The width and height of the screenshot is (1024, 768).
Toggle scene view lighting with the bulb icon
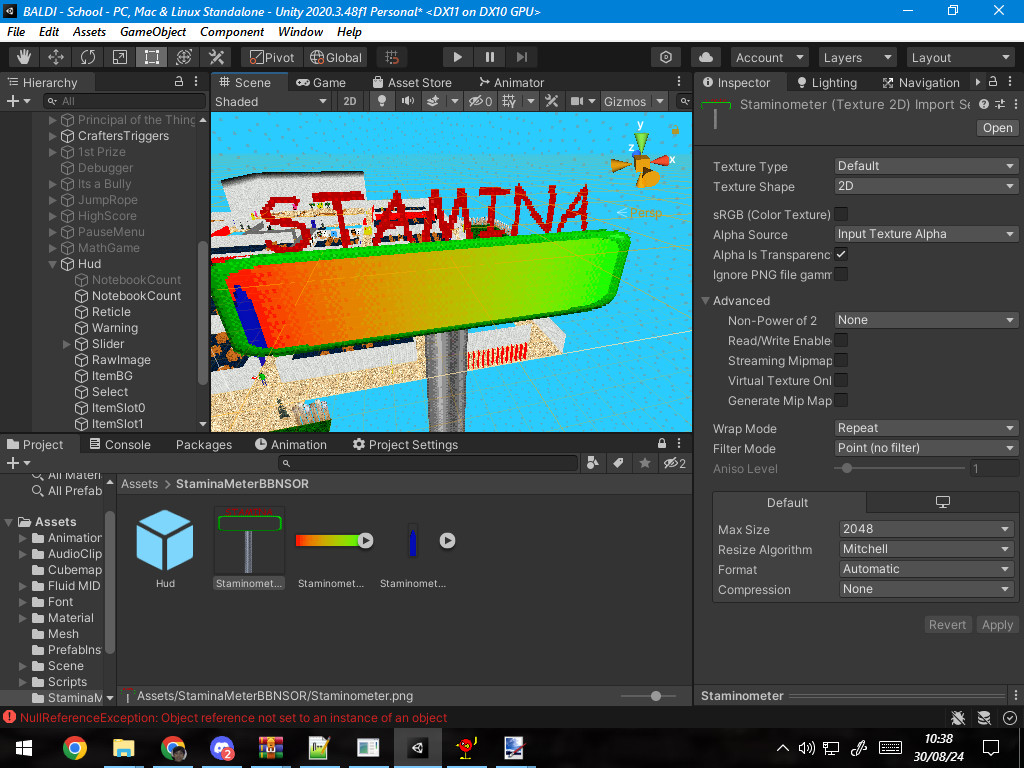(380, 101)
